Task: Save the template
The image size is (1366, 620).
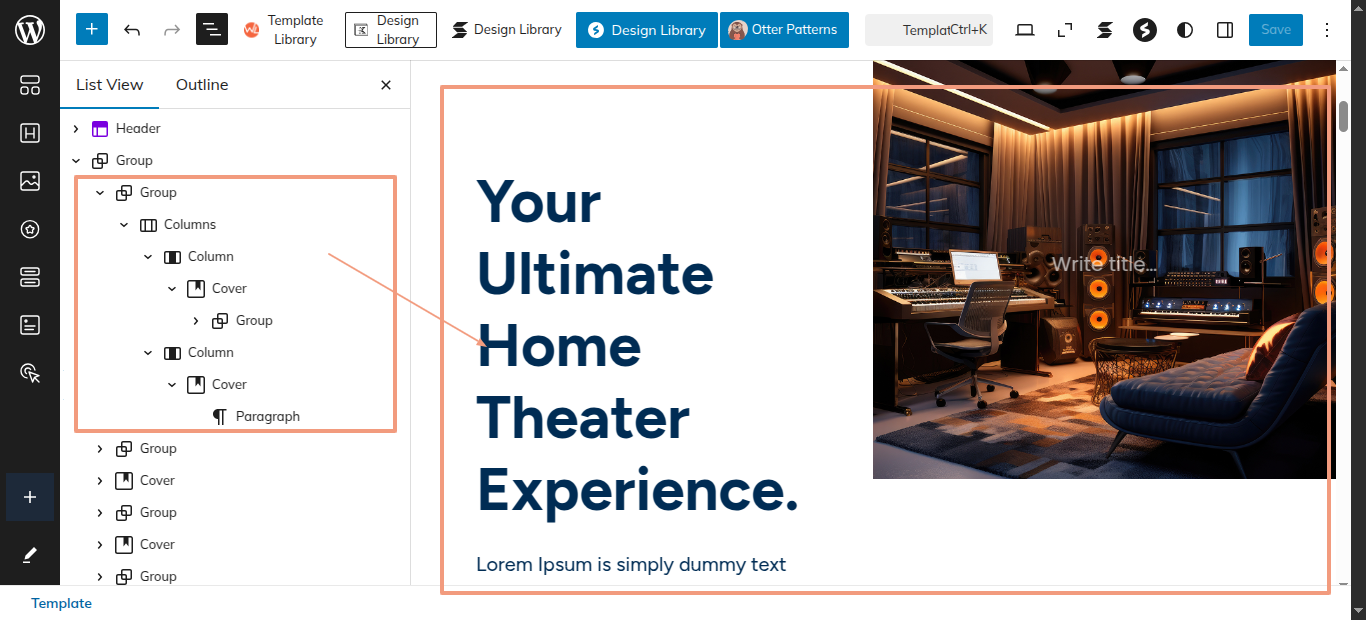Action: pos(1276,30)
